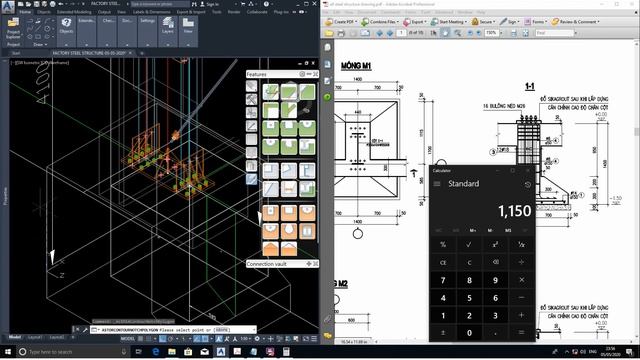Add a new drawing tab with plus button

pos(142,53)
